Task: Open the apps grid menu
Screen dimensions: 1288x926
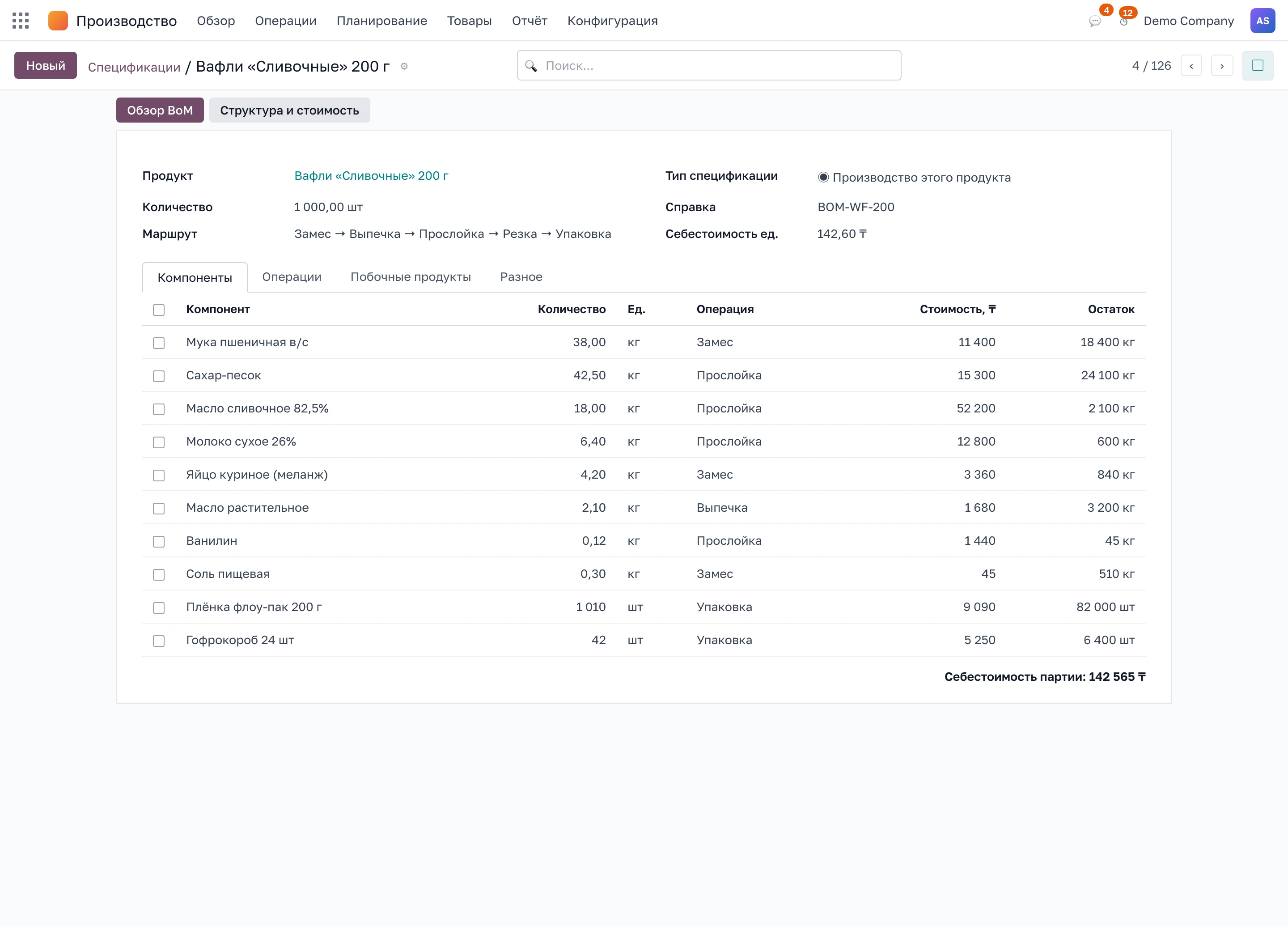Action: coord(21,21)
